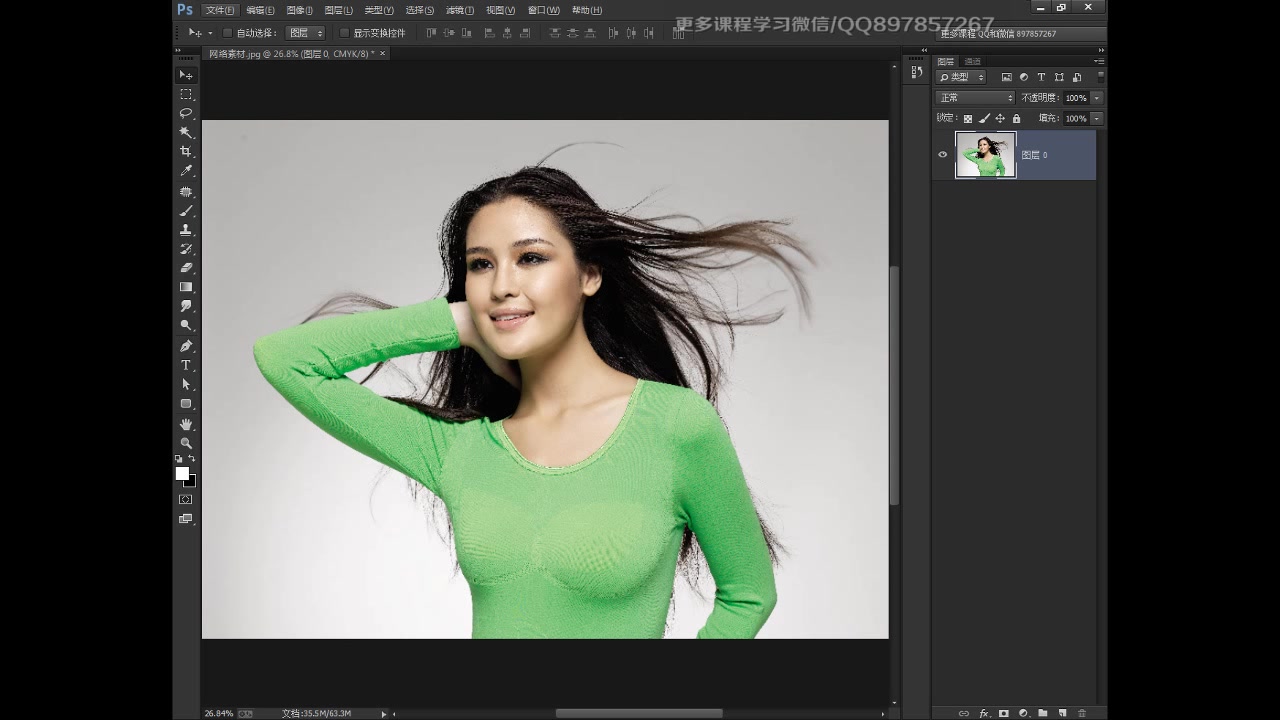Select the Magic Wand tool
The width and height of the screenshot is (1280, 720).
point(186,132)
